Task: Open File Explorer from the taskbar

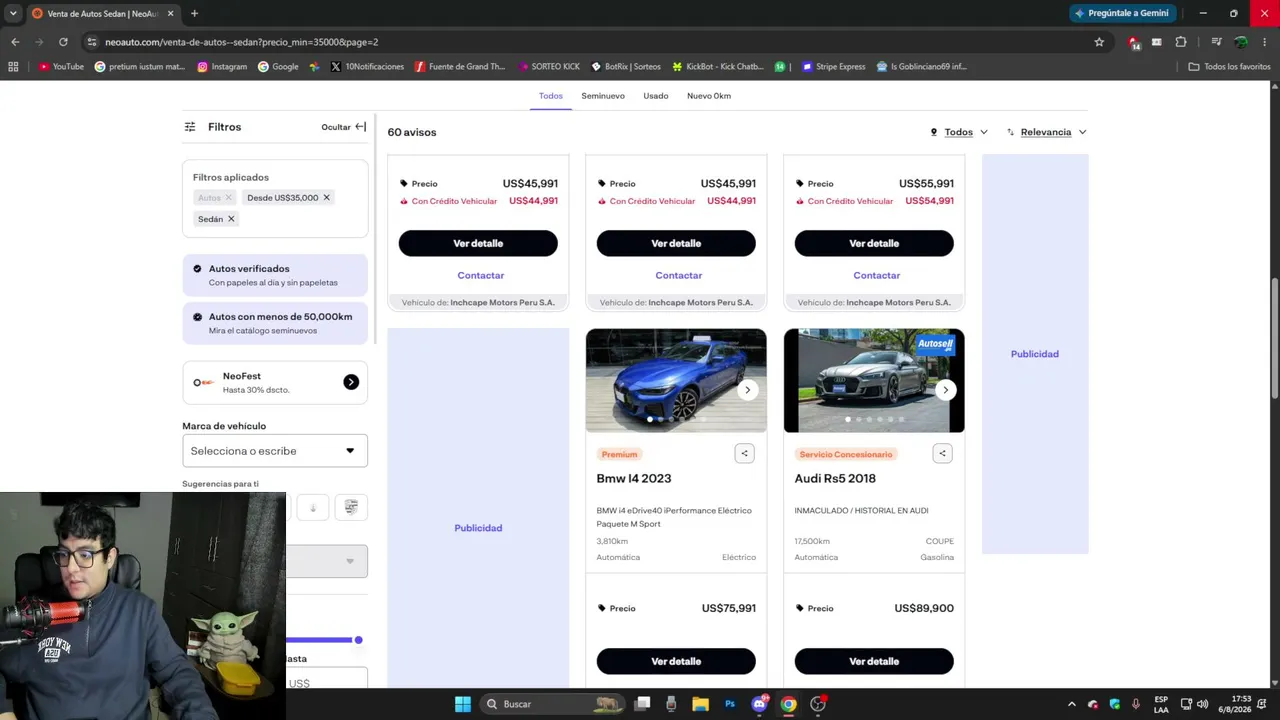Action: click(x=700, y=704)
